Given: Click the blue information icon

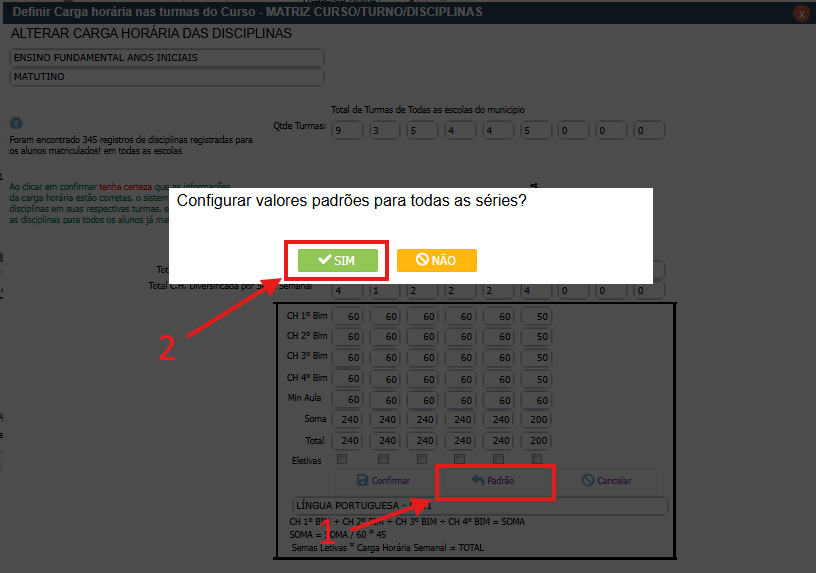Looking at the screenshot, I should coord(16,123).
